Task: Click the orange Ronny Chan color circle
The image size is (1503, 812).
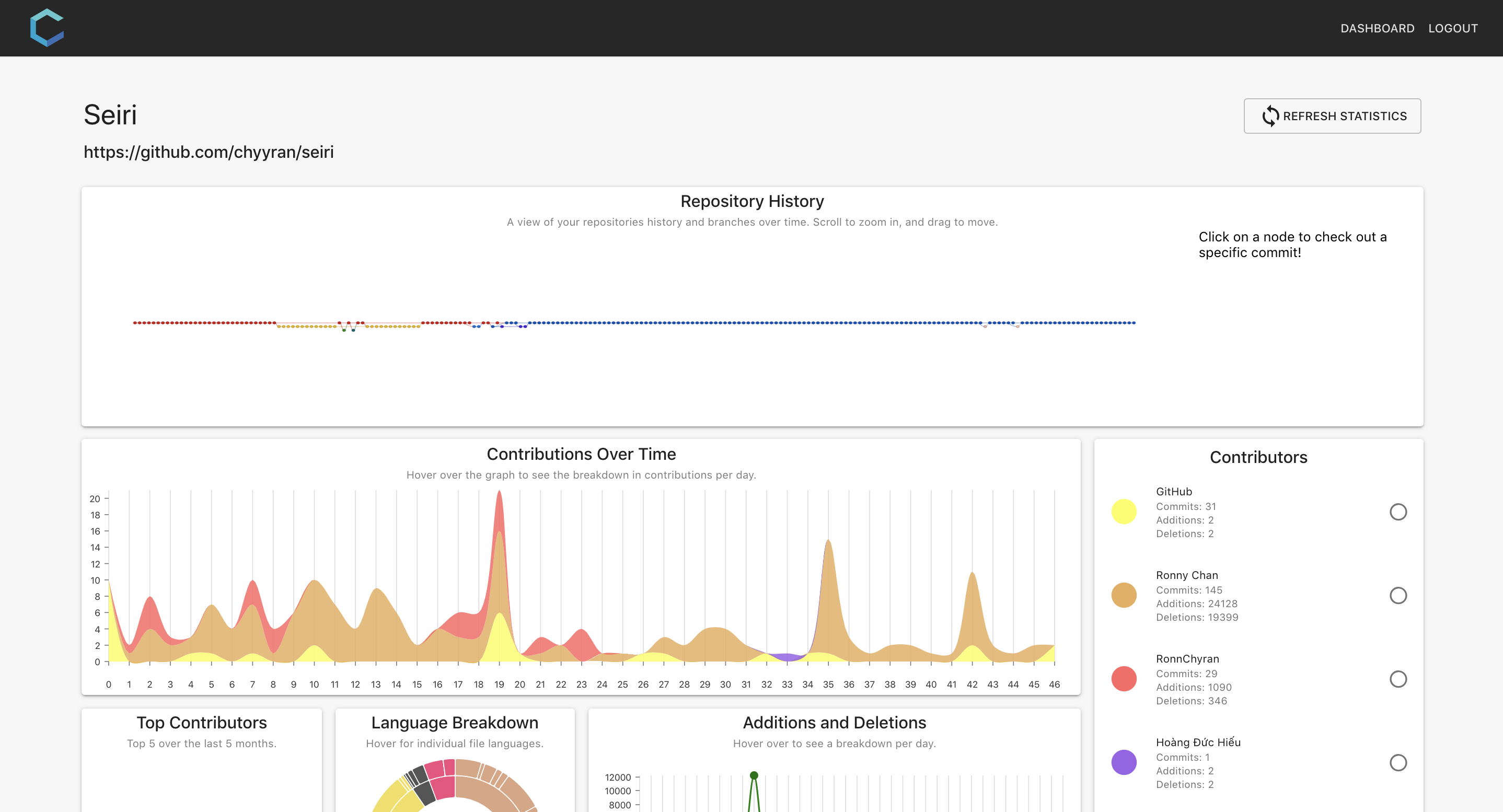Action: click(x=1124, y=595)
